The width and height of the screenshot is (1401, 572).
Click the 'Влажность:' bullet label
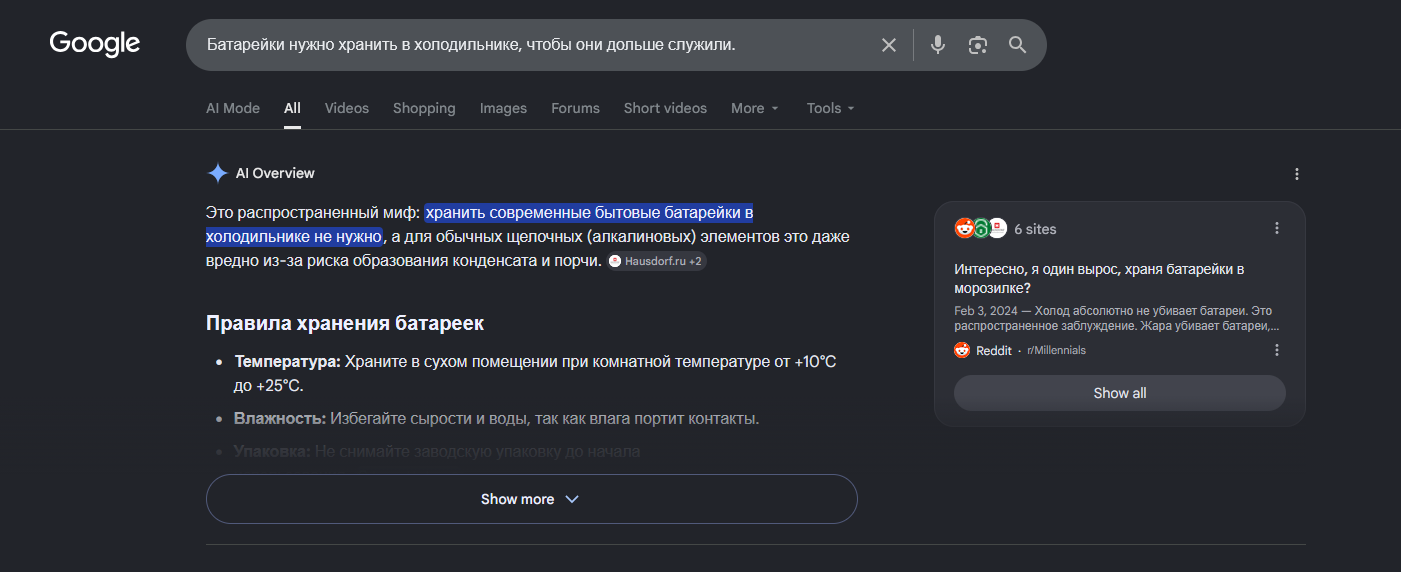coord(280,418)
